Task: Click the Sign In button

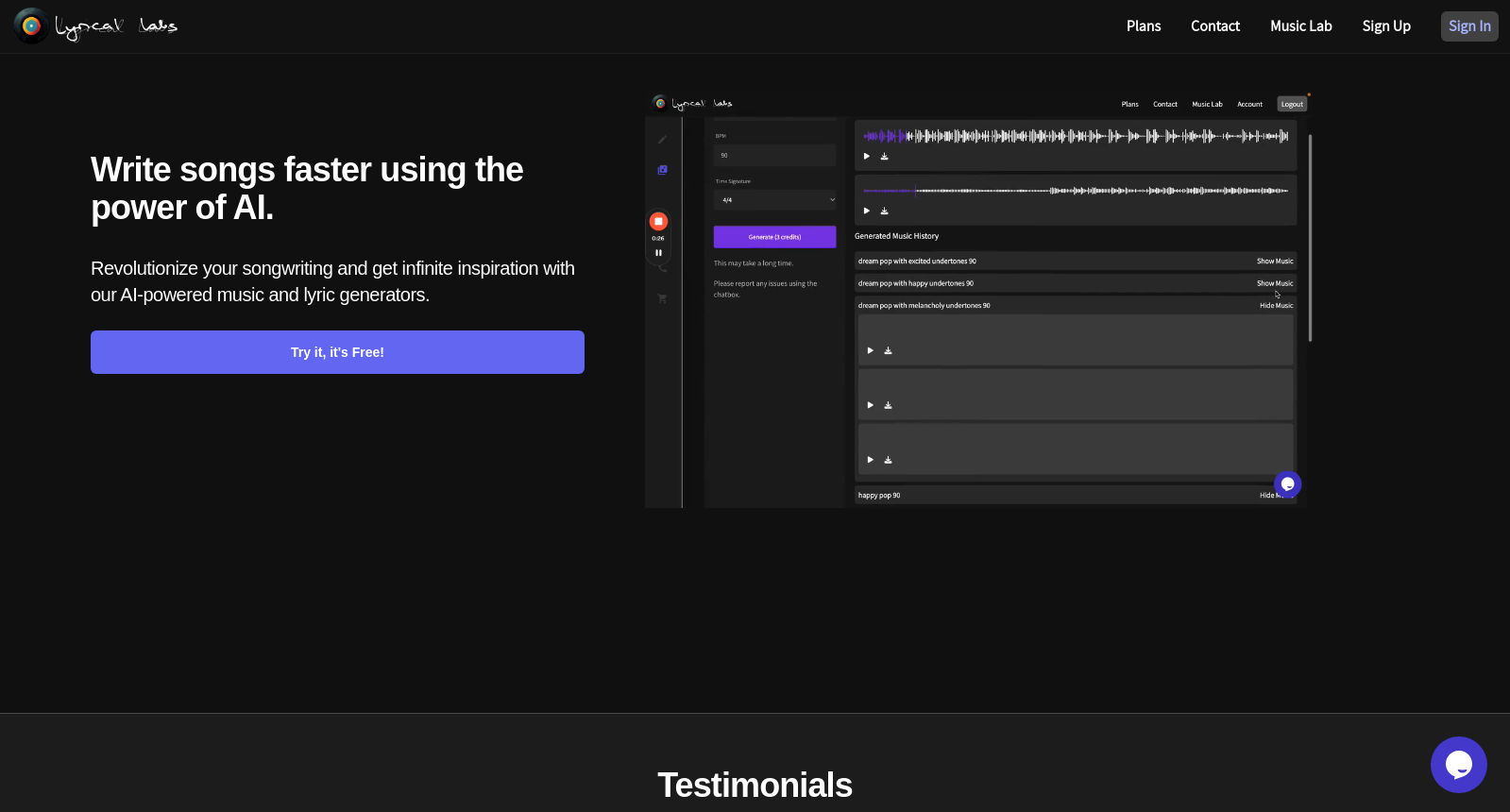Action: pos(1469,26)
